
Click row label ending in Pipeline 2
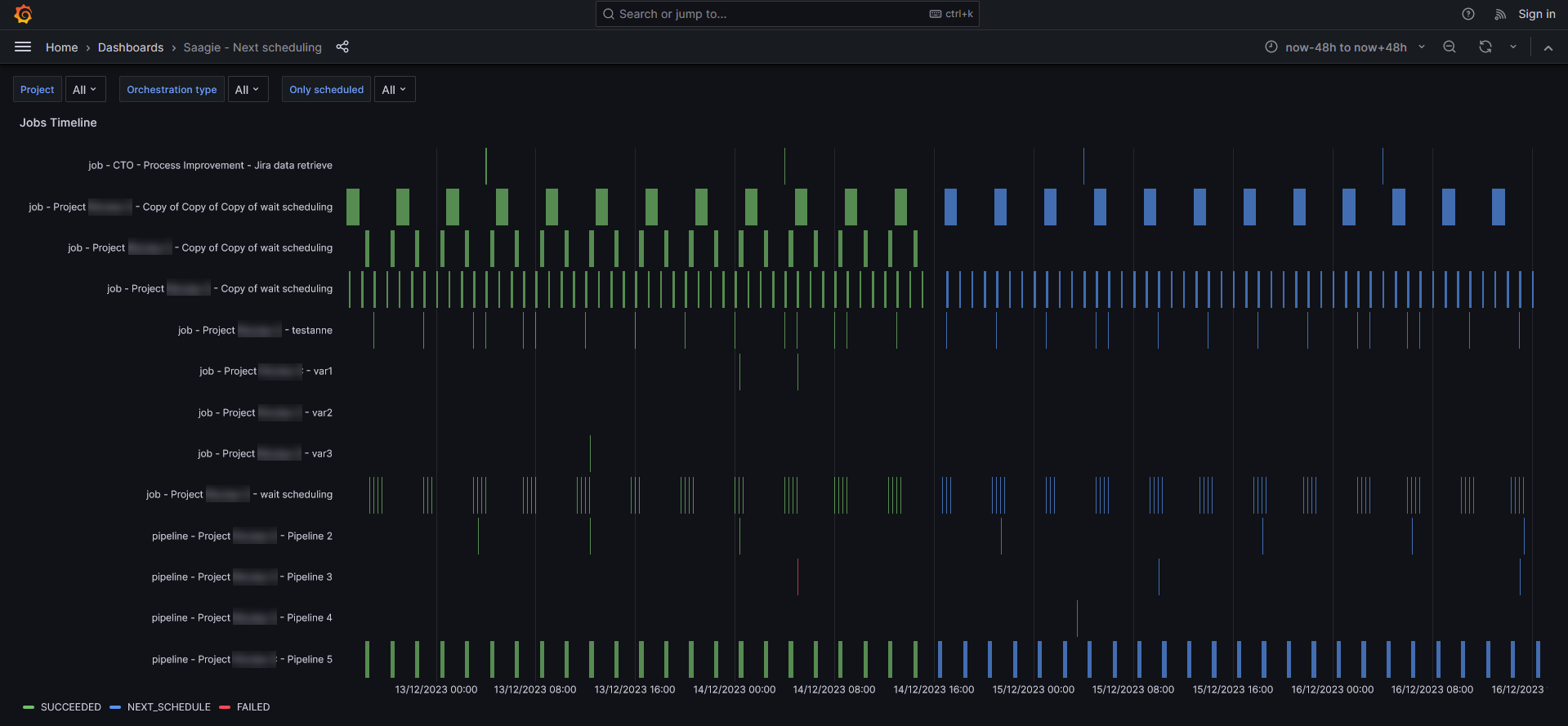click(x=242, y=537)
